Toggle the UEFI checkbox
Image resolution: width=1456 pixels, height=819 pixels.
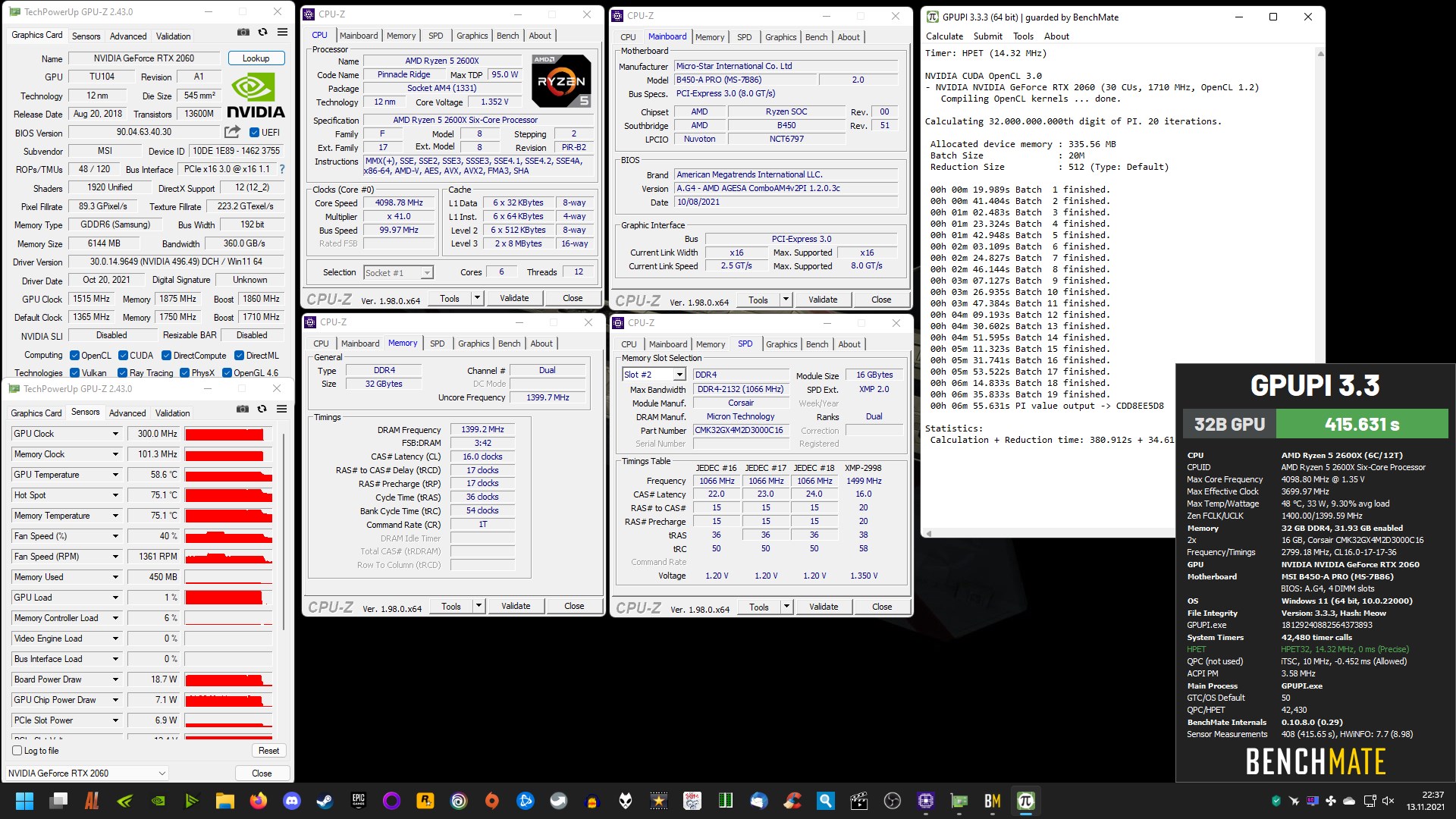pos(255,132)
